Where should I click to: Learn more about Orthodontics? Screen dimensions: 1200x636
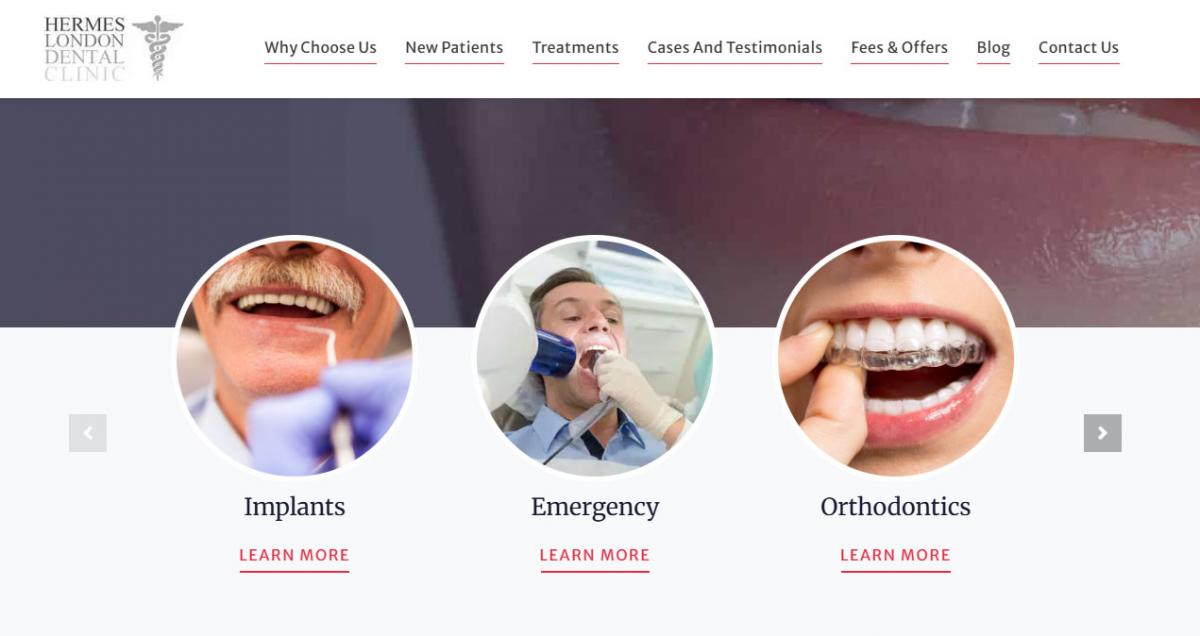896,556
